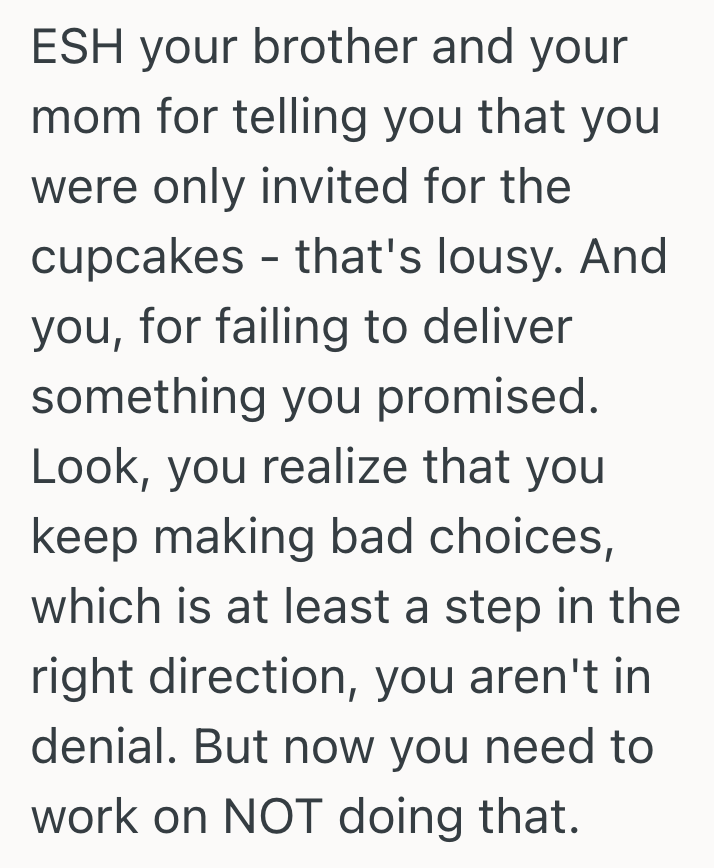Click the word "cupcakes" in the comment
714x868 pixels.
click(x=138, y=258)
